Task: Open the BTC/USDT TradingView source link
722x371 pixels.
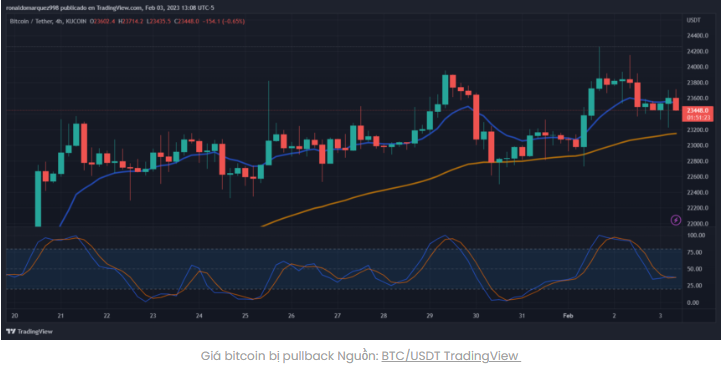Action: pos(450,356)
